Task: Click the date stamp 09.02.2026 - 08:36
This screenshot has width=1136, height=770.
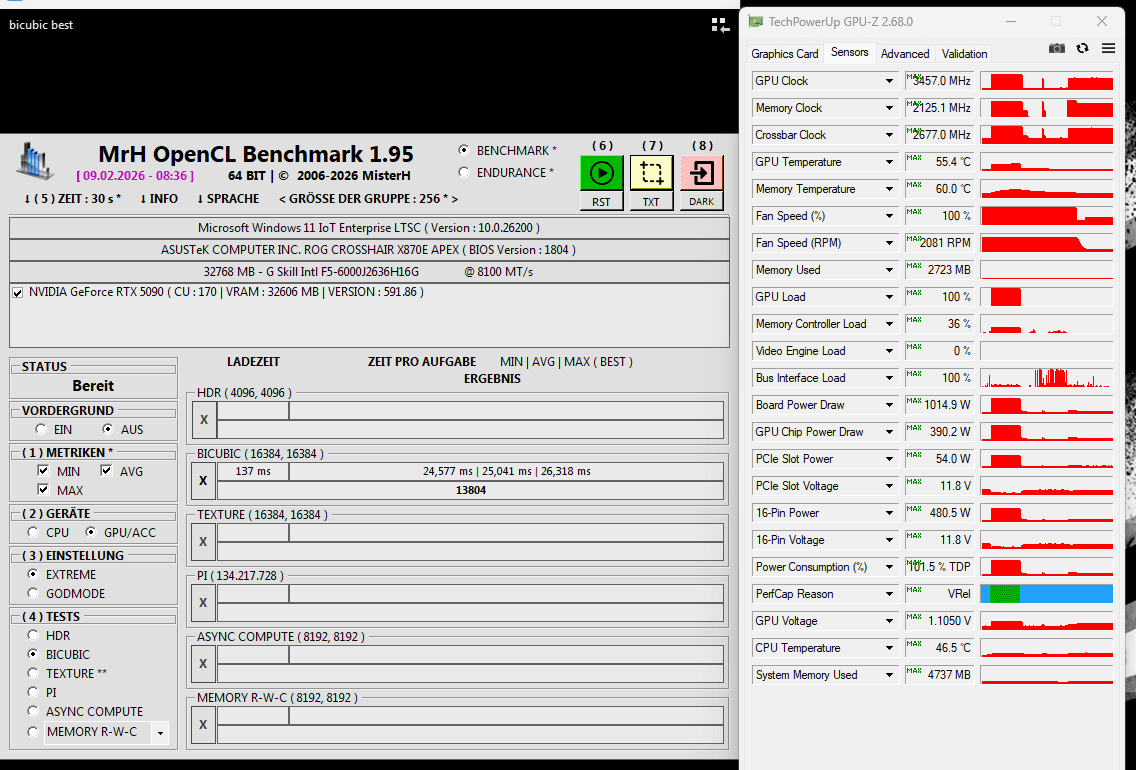Action: pyautogui.click(x=135, y=175)
